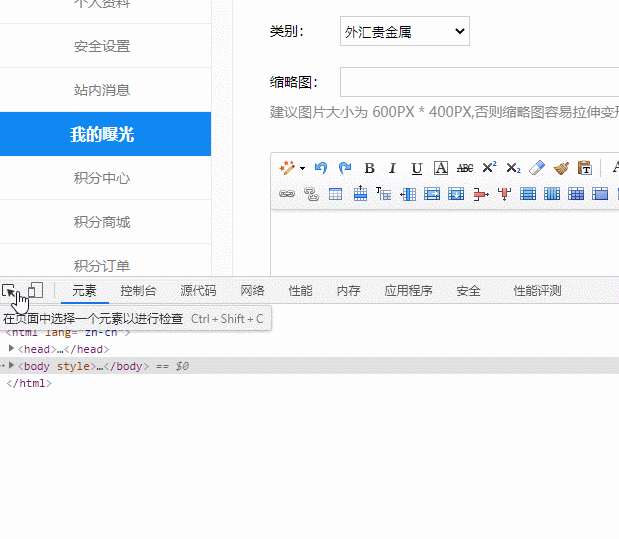Open the 类别 dropdown showing 外汇贵金属
Viewport: 619px width, 539px height.
point(404,32)
